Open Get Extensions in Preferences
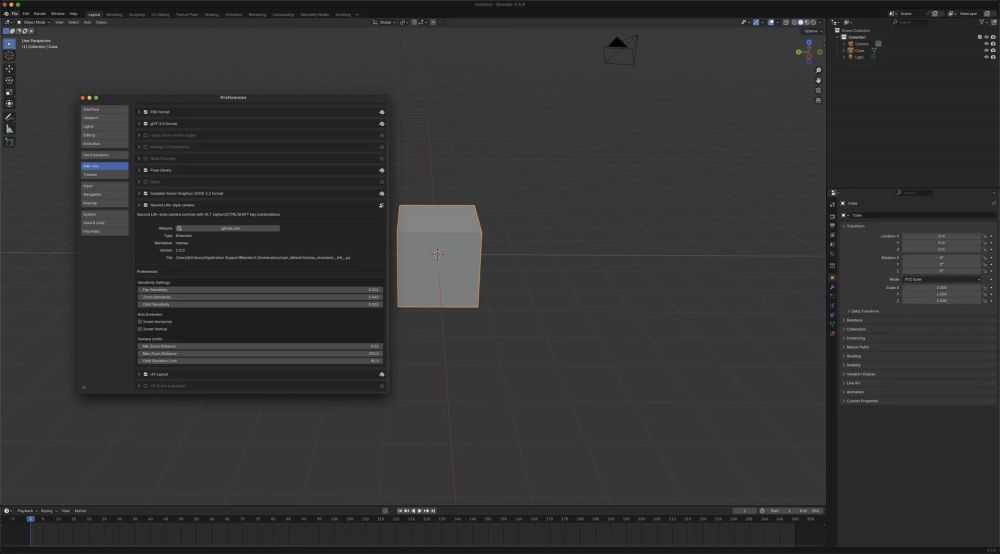 105,155
